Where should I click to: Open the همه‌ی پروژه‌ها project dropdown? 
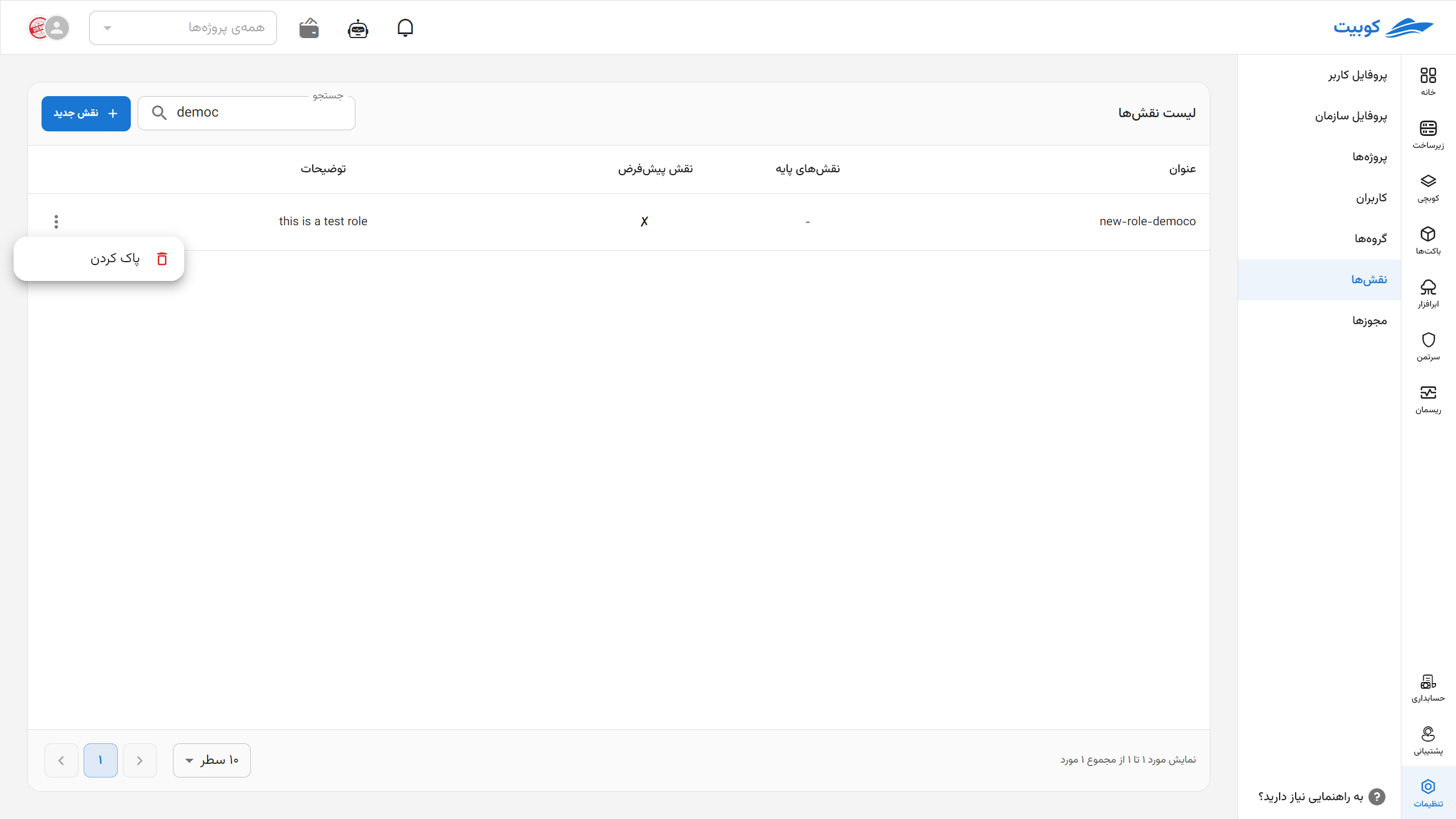coord(183,28)
